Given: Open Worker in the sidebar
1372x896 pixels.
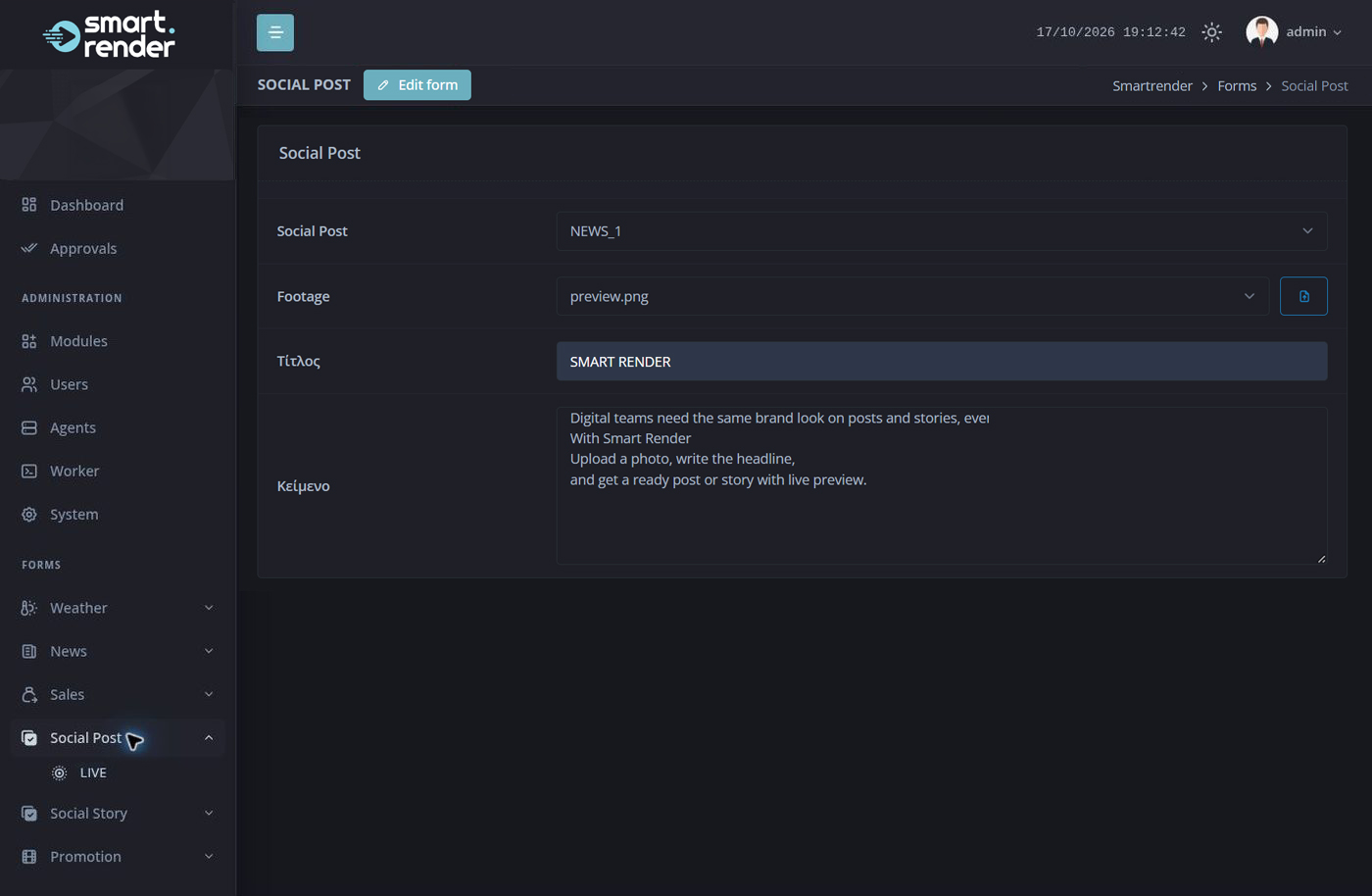Looking at the screenshot, I should (118, 471).
